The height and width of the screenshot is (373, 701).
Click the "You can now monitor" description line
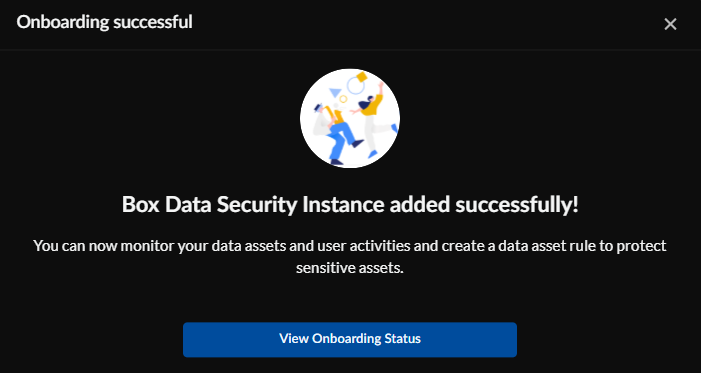pyautogui.click(x=350, y=246)
